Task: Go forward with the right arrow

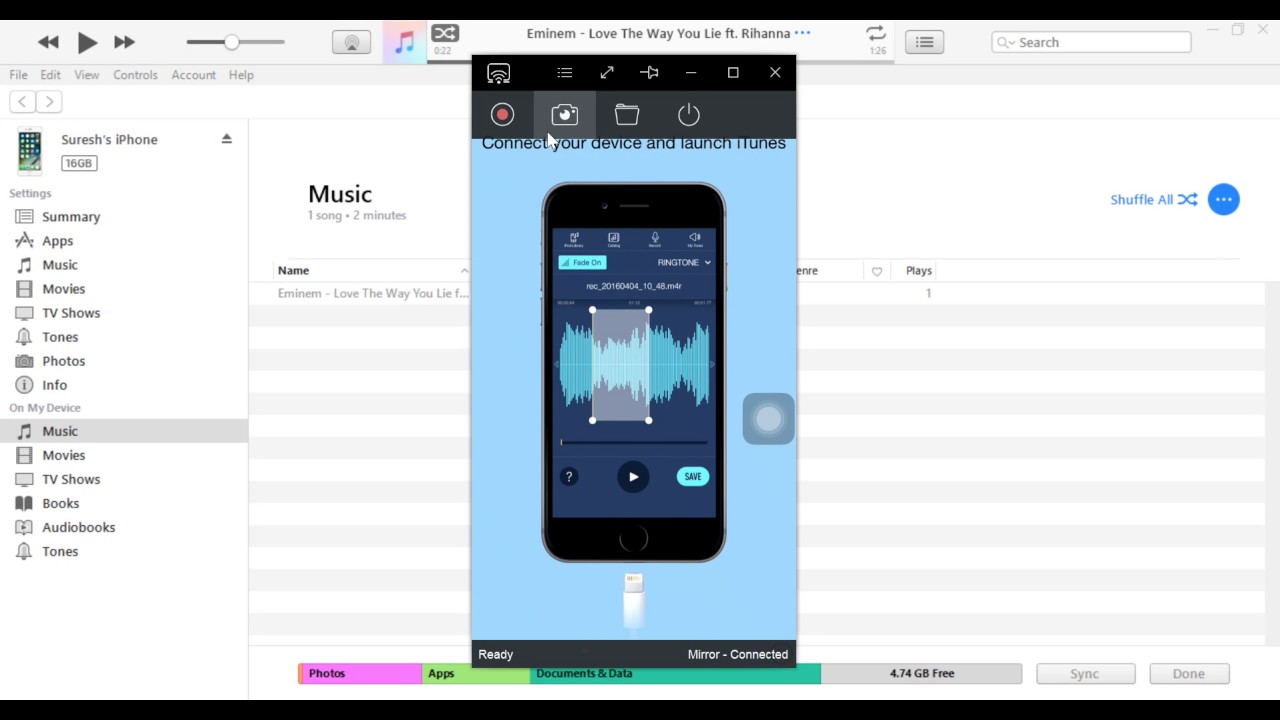Action: click(x=49, y=101)
